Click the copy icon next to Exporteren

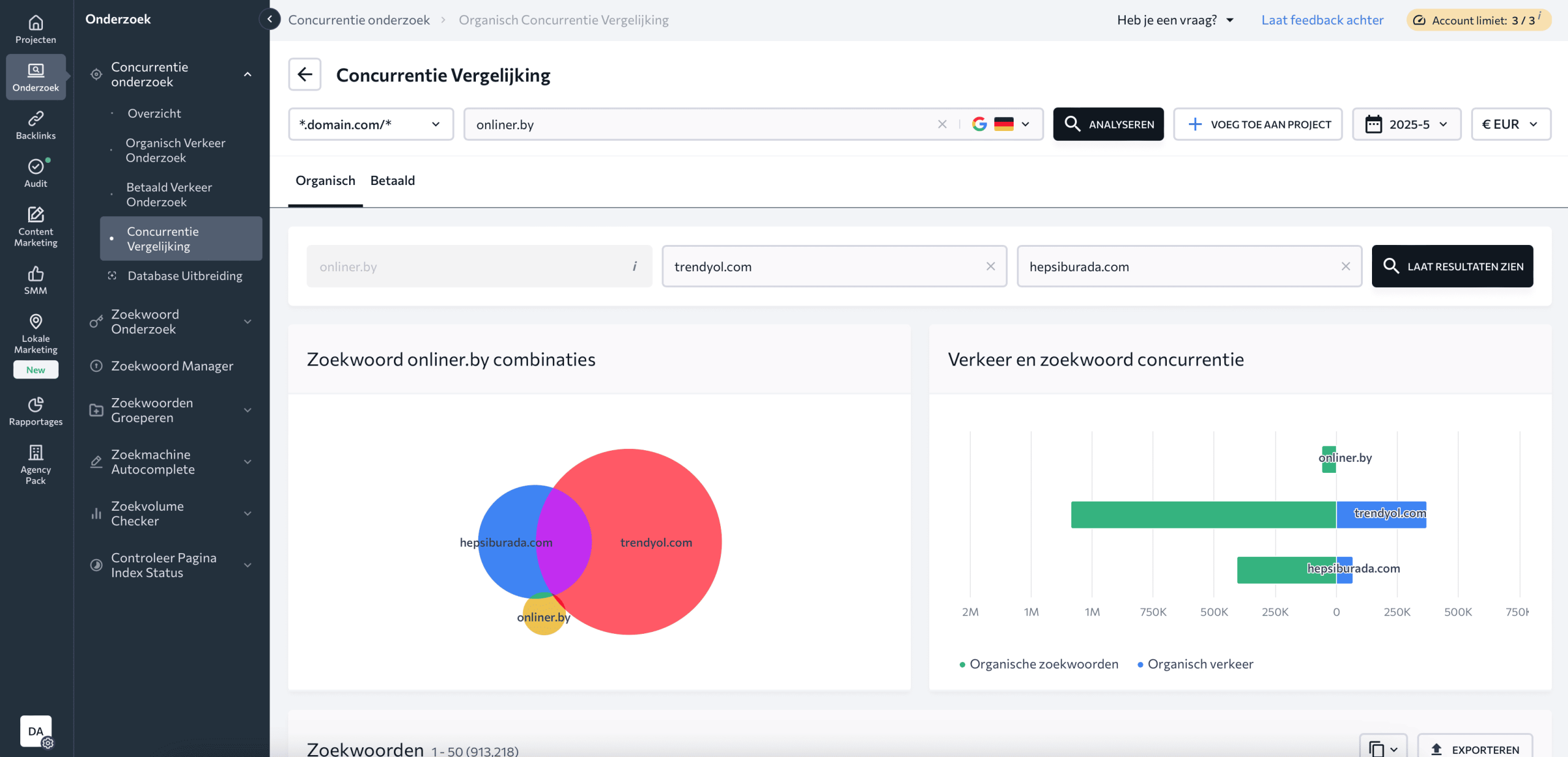point(1377,749)
